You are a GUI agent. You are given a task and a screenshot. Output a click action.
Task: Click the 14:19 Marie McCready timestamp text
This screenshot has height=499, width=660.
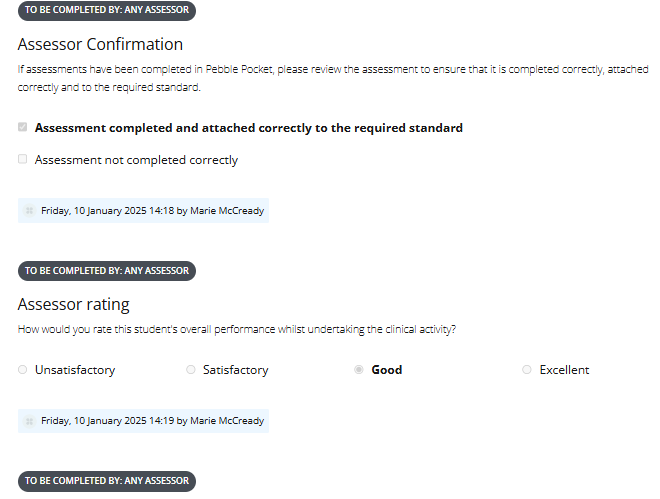(152, 421)
